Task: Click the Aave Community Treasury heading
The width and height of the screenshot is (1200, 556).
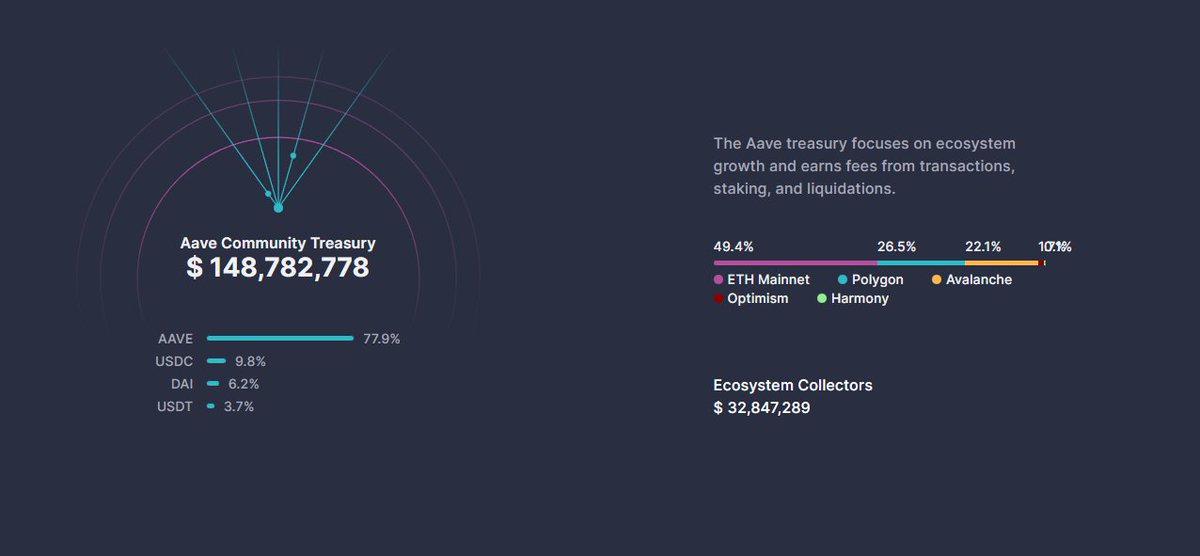Action: pyautogui.click(x=278, y=243)
